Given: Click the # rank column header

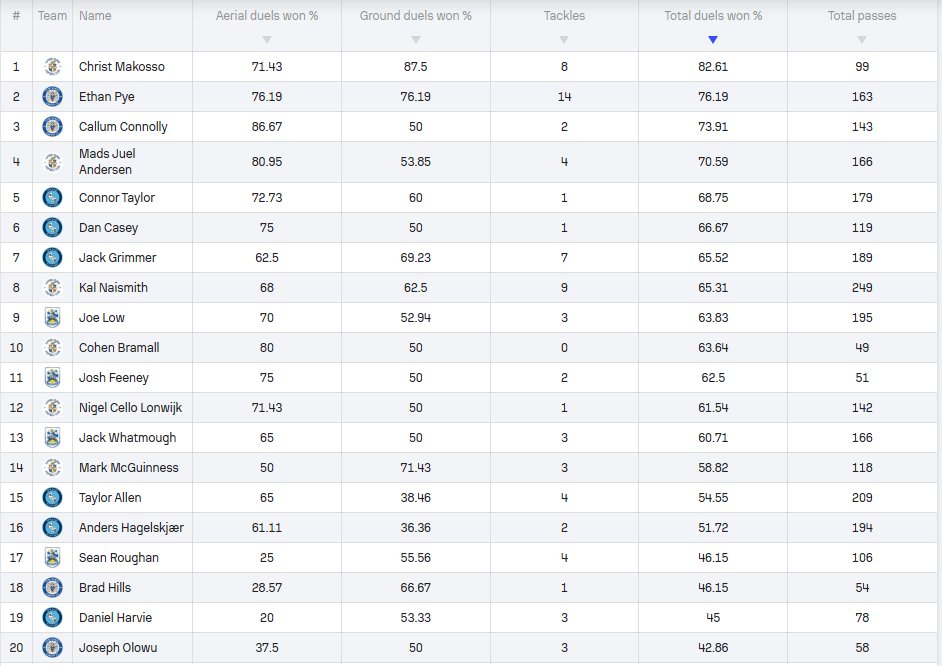Looking at the screenshot, I should tap(16, 16).
